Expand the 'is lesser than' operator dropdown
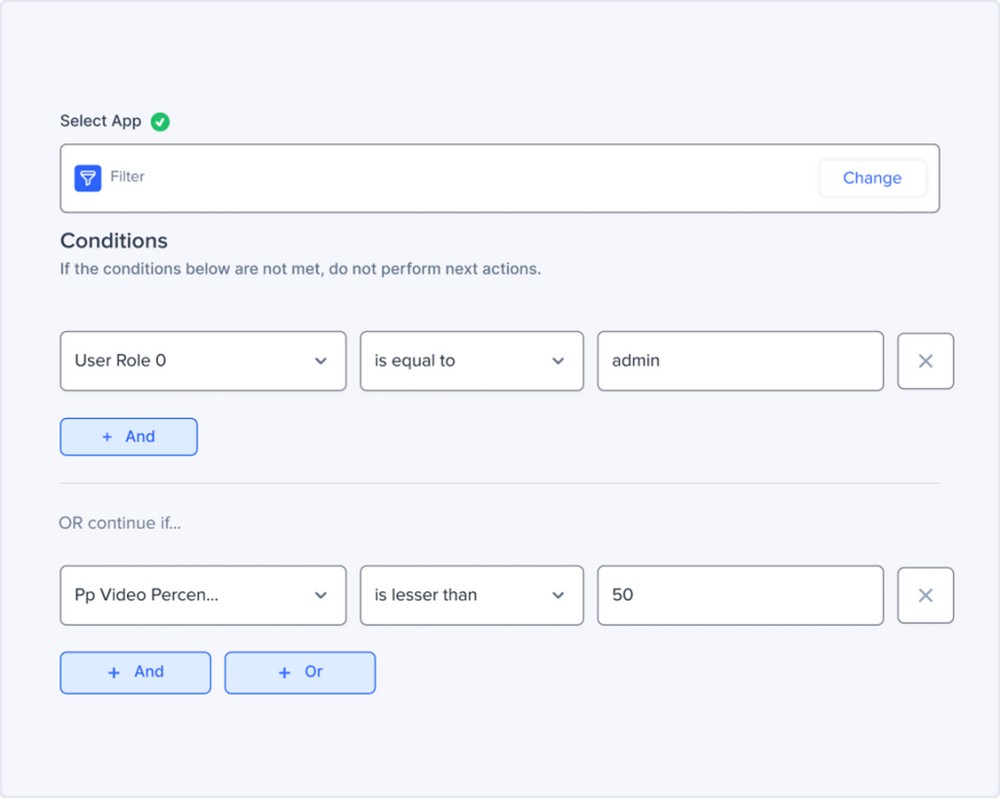 [x=470, y=595]
